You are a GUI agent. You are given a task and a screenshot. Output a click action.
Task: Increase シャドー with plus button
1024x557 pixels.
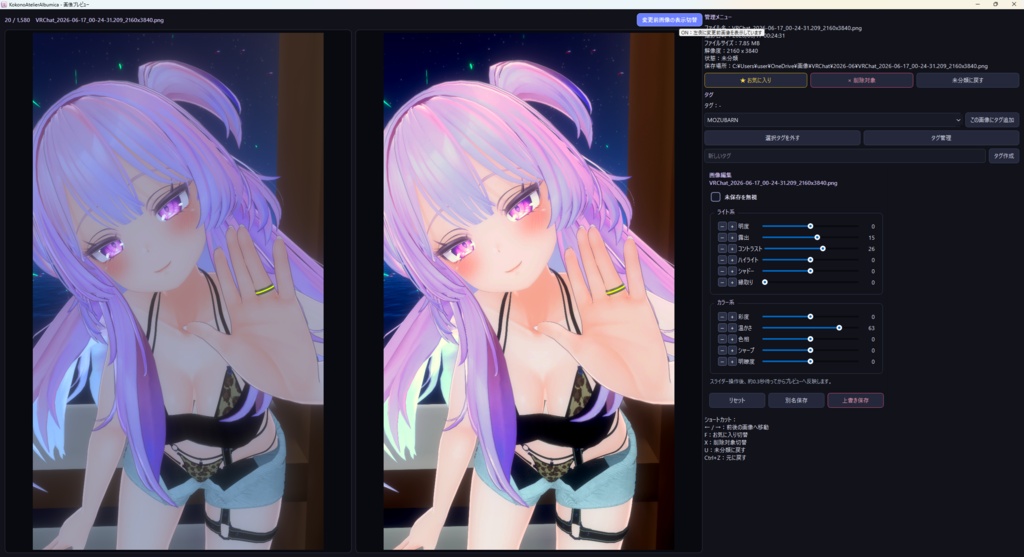[x=732, y=271]
